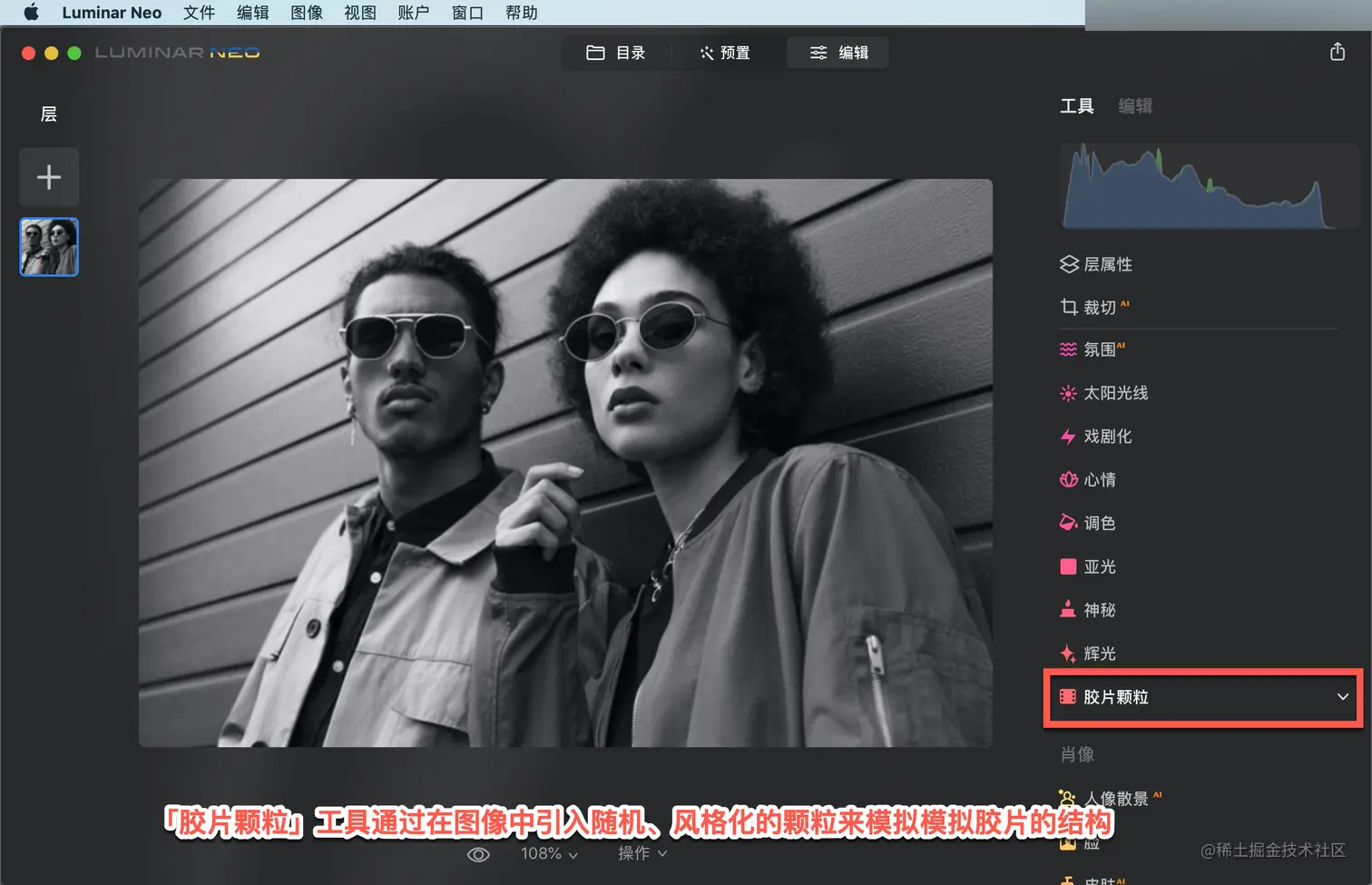Switch to the 目录 catalog view
This screenshot has width=1372, height=885.
616,53
